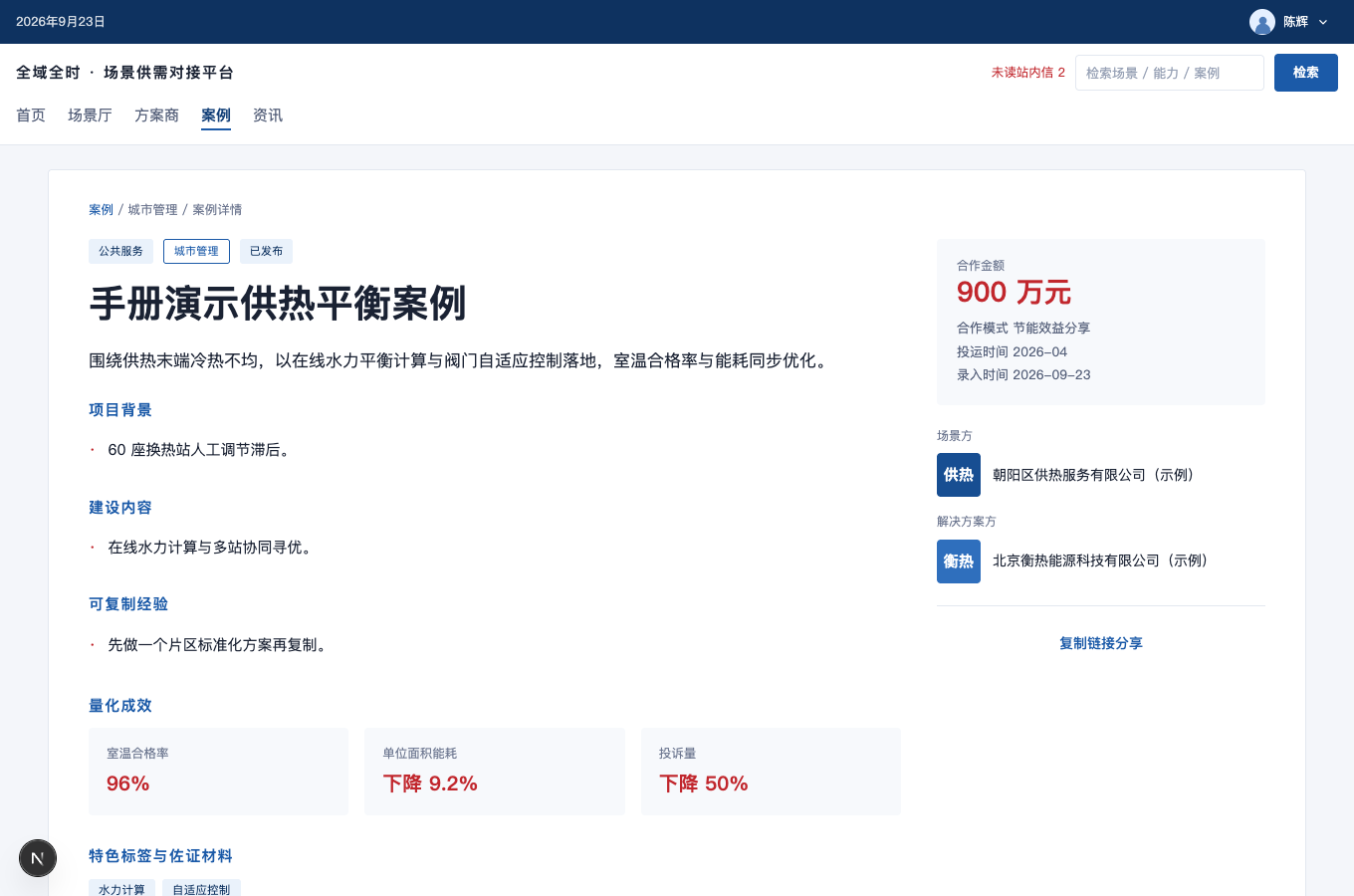Click the 水力计算 feature tag

click(121, 889)
